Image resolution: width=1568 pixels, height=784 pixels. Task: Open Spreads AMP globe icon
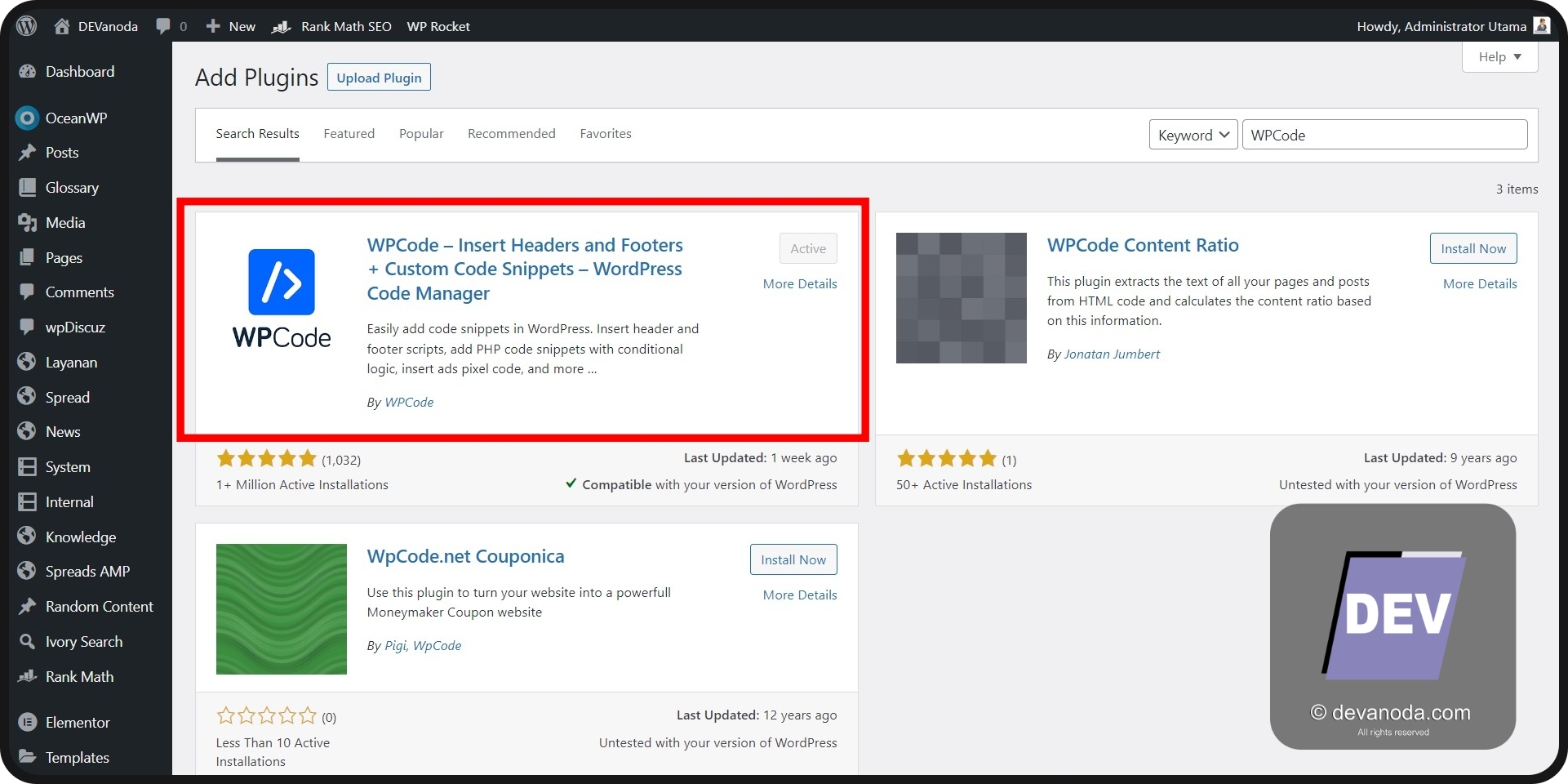click(28, 571)
